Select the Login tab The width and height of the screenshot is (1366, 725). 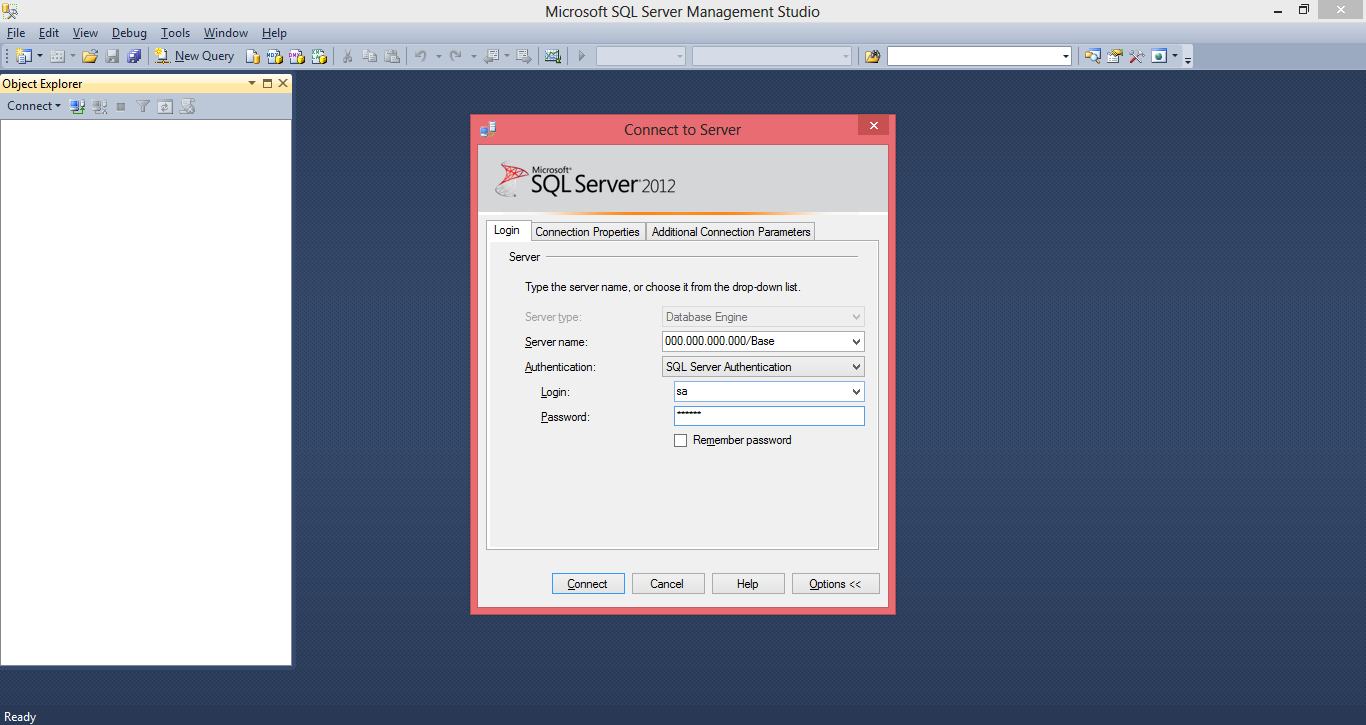(x=507, y=230)
